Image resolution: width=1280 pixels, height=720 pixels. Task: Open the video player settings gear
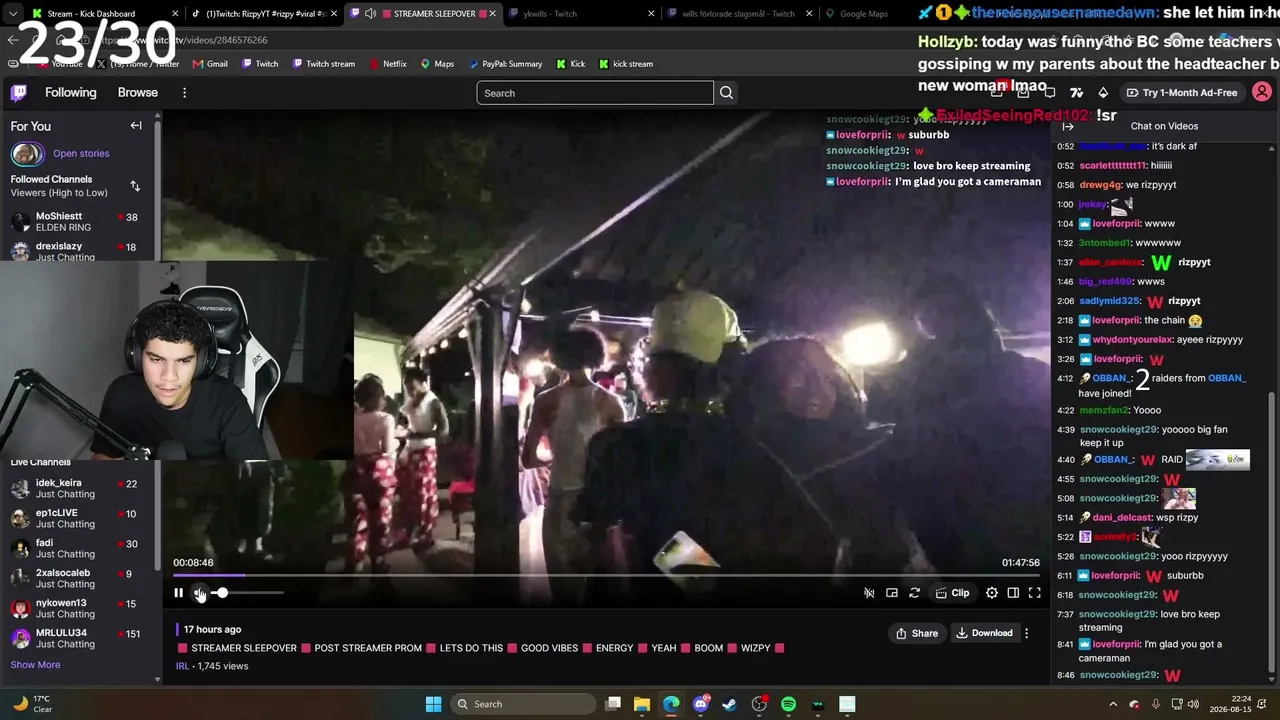point(992,593)
